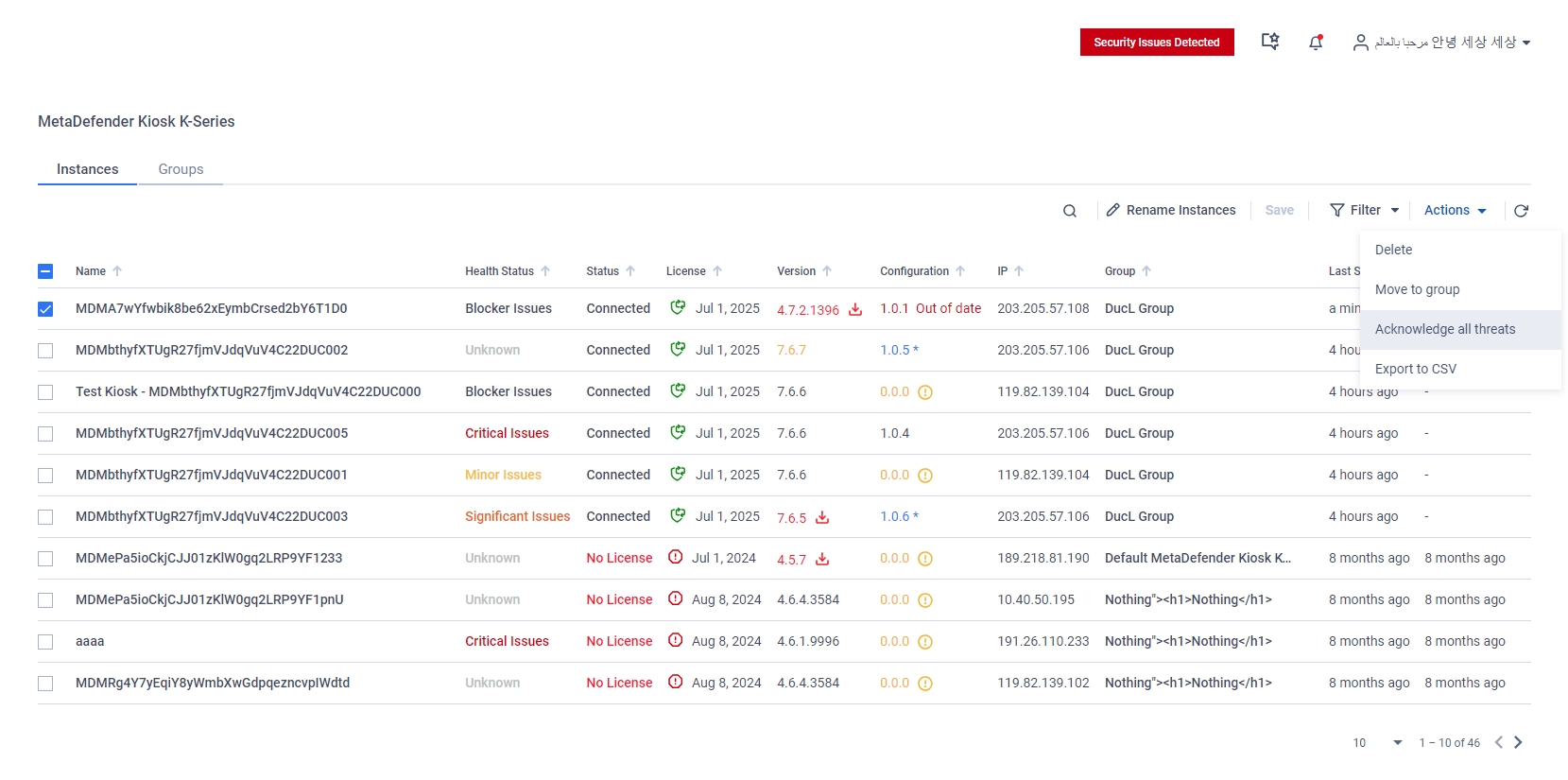Viewport: 1568px width, 780px height.
Task: Click the user profile avatar icon
Action: [x=1360, y=43]
